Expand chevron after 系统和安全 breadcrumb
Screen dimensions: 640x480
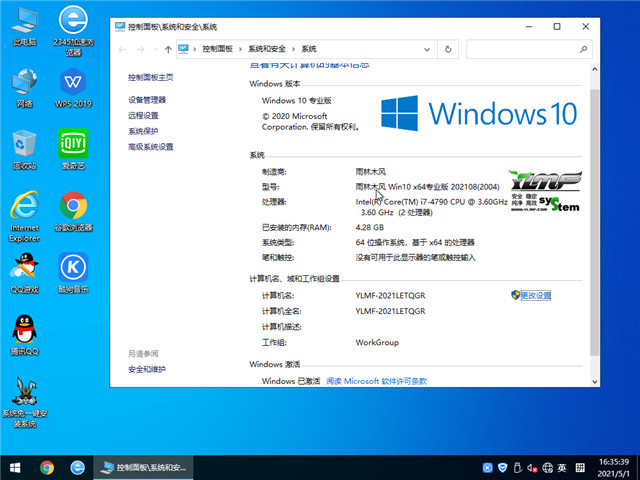tap(293, 49)
